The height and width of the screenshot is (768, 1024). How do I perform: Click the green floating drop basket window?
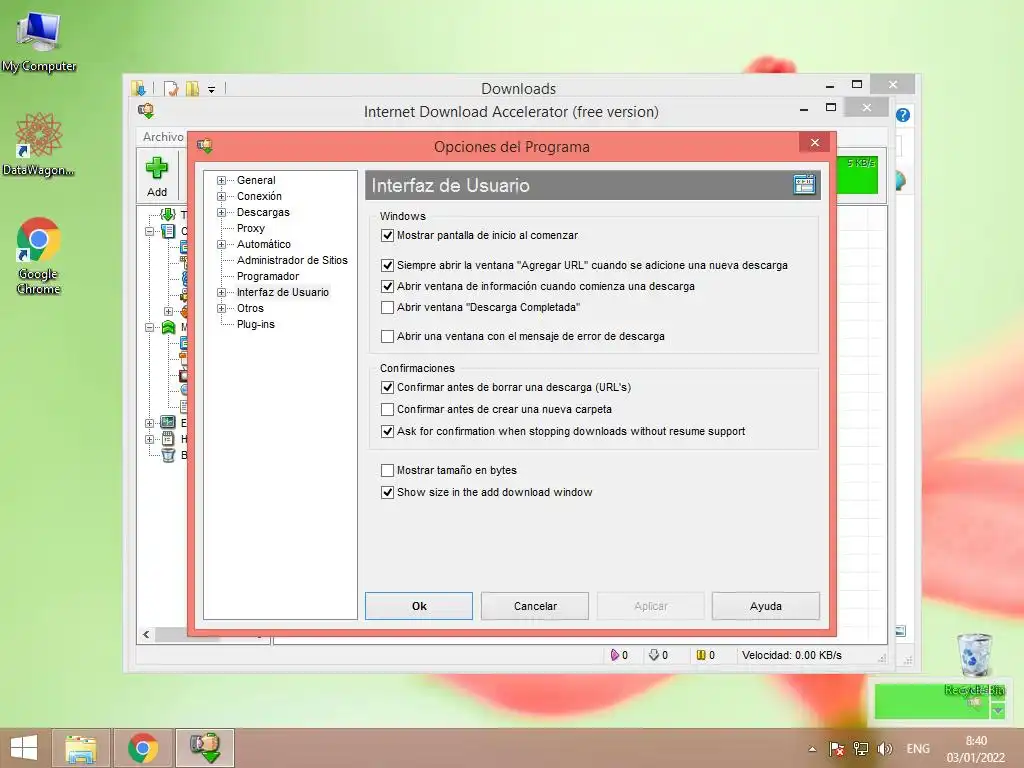pos(933,701)
